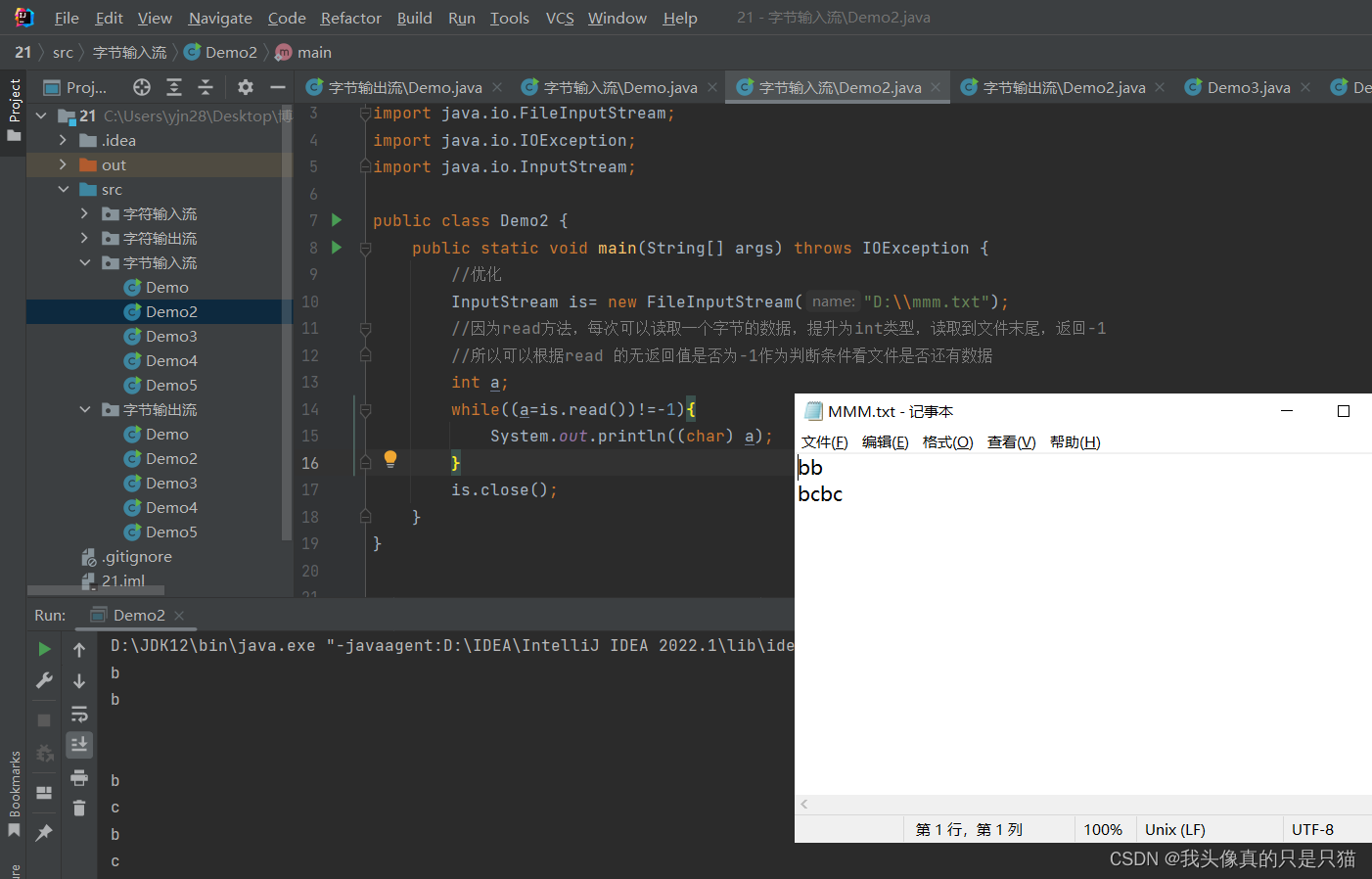Open Project panel settings gear

point(246,87)
